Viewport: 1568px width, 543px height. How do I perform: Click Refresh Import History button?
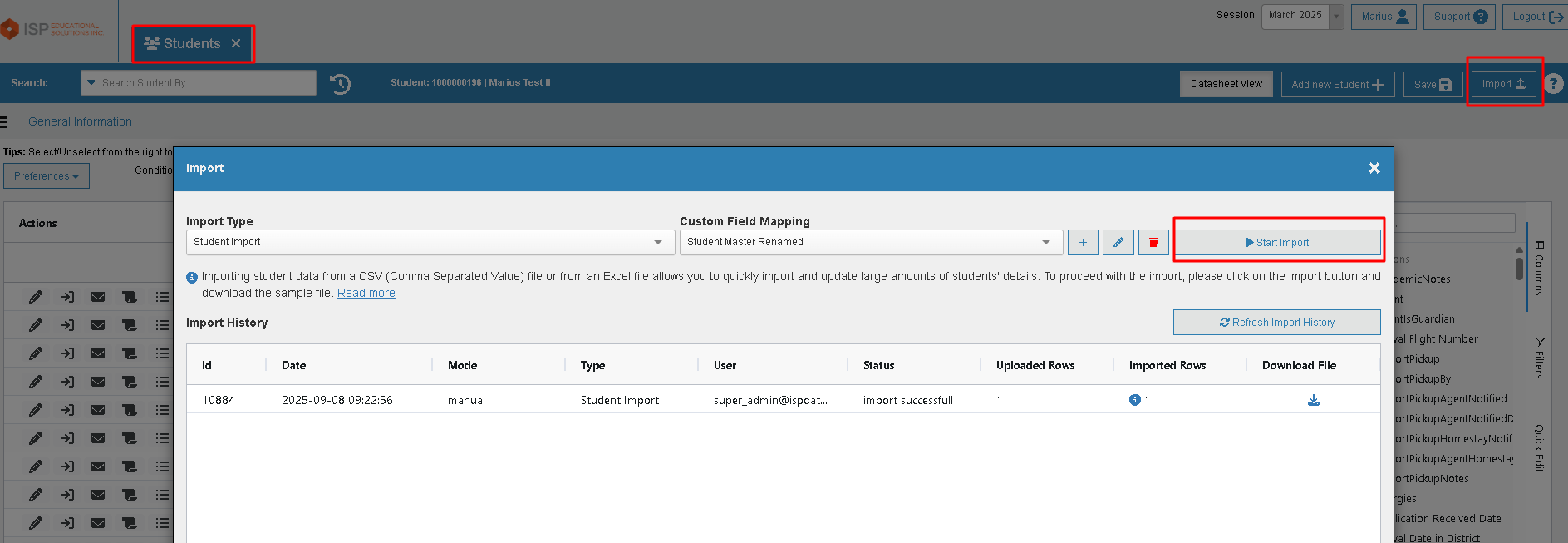pyautogui.click(x=1276, y=323)
